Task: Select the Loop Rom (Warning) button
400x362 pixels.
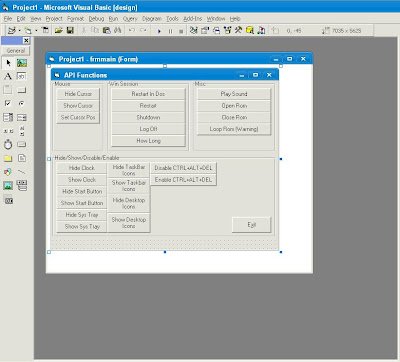Action: coord(234,129)
